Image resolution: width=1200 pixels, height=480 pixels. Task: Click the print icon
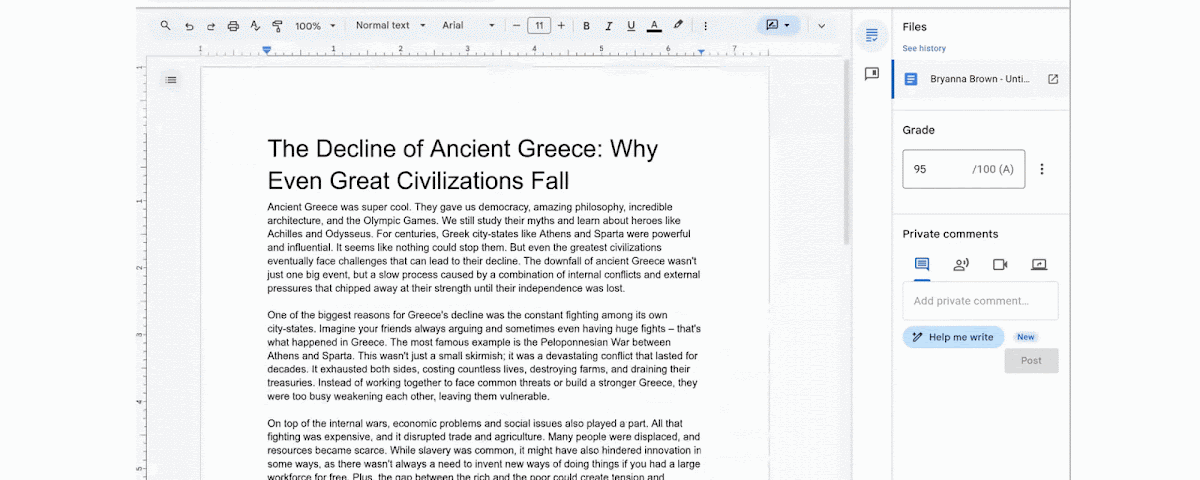(x=233, y=26)
